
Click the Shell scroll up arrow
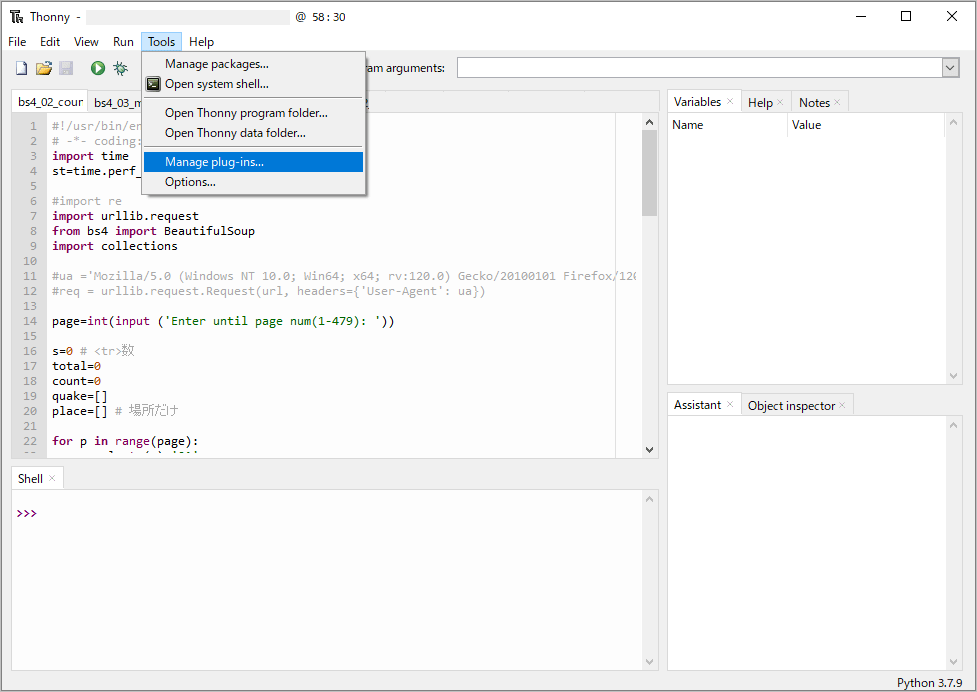(x=649, y=499)
